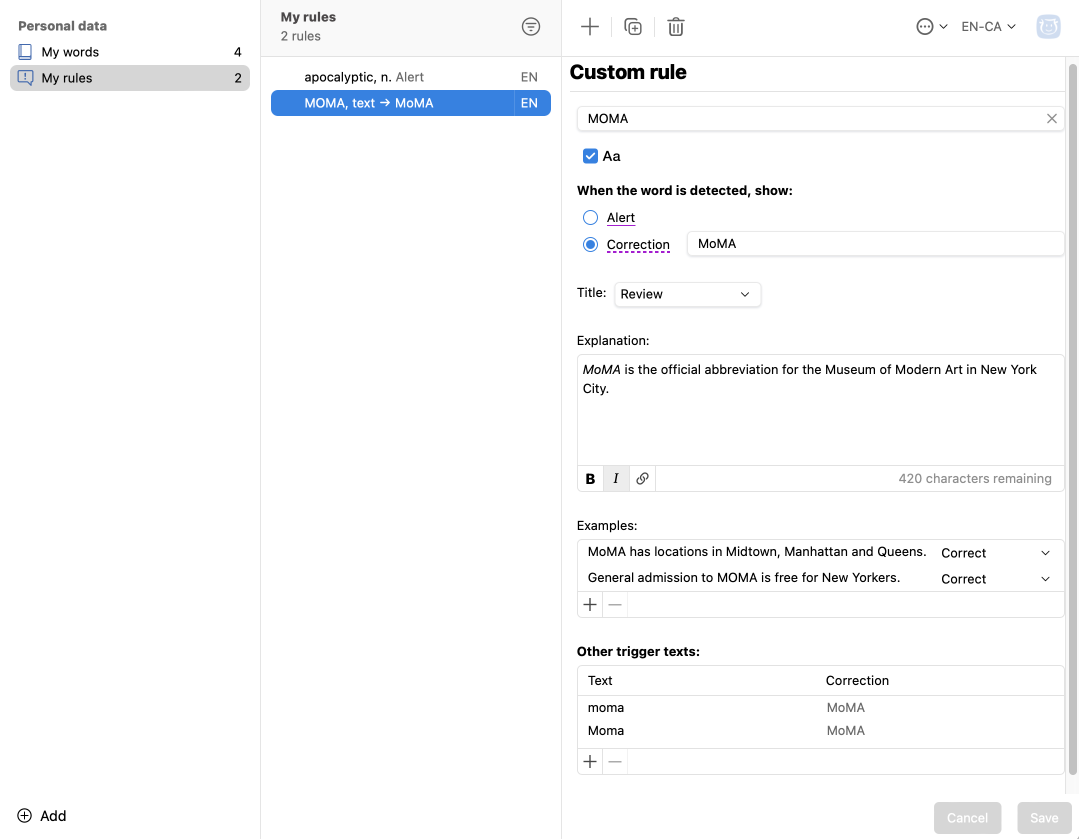
Task: Click the plus icon to add new rule
Action: point(590,27)
